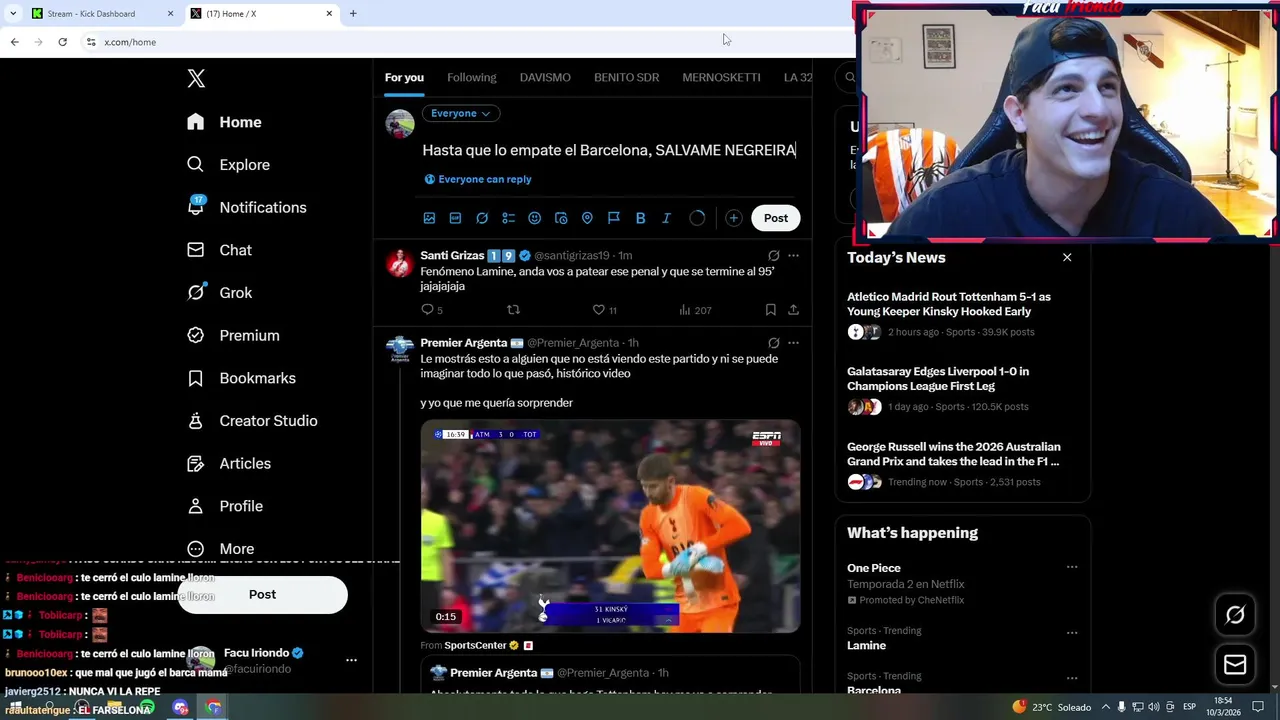
Task: Play the ESPN goalkeeper video
Action: point(610,526)
